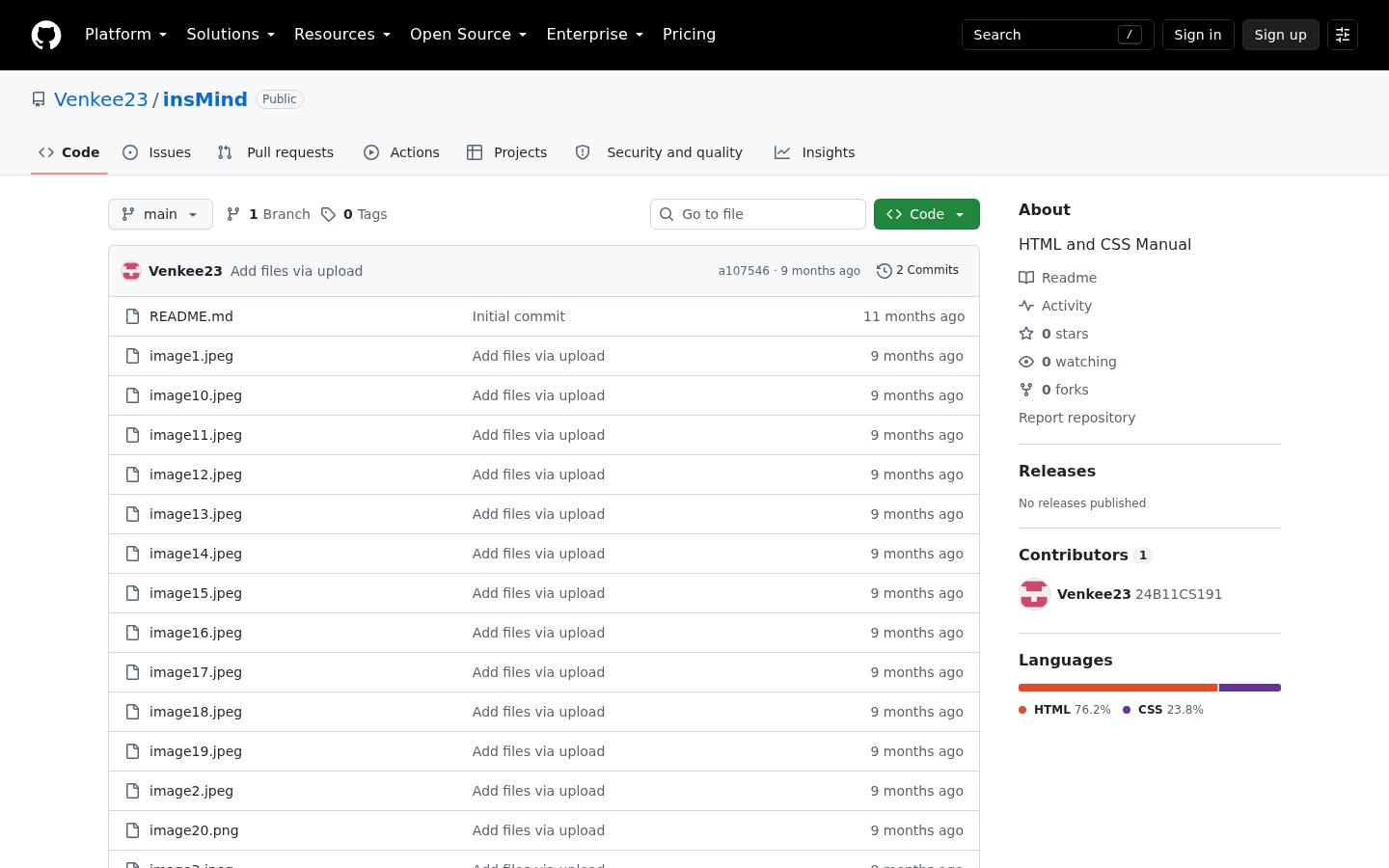
Task: View the 1 Branch link
Action: tap(268, 214)
